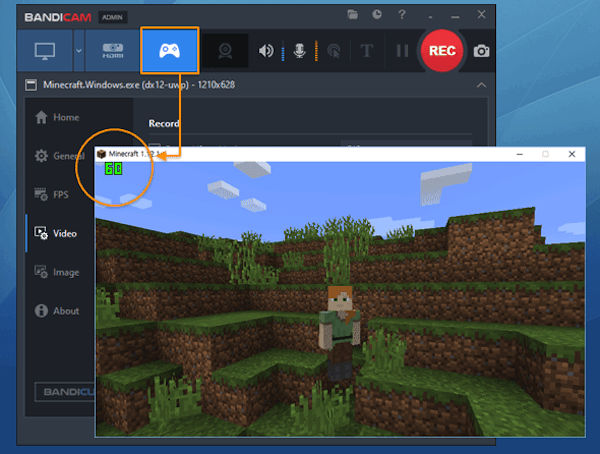The height and width of the screenshot is (454, 600).
Task: Click the BANDICAM logo
Action: click(58, 17)
